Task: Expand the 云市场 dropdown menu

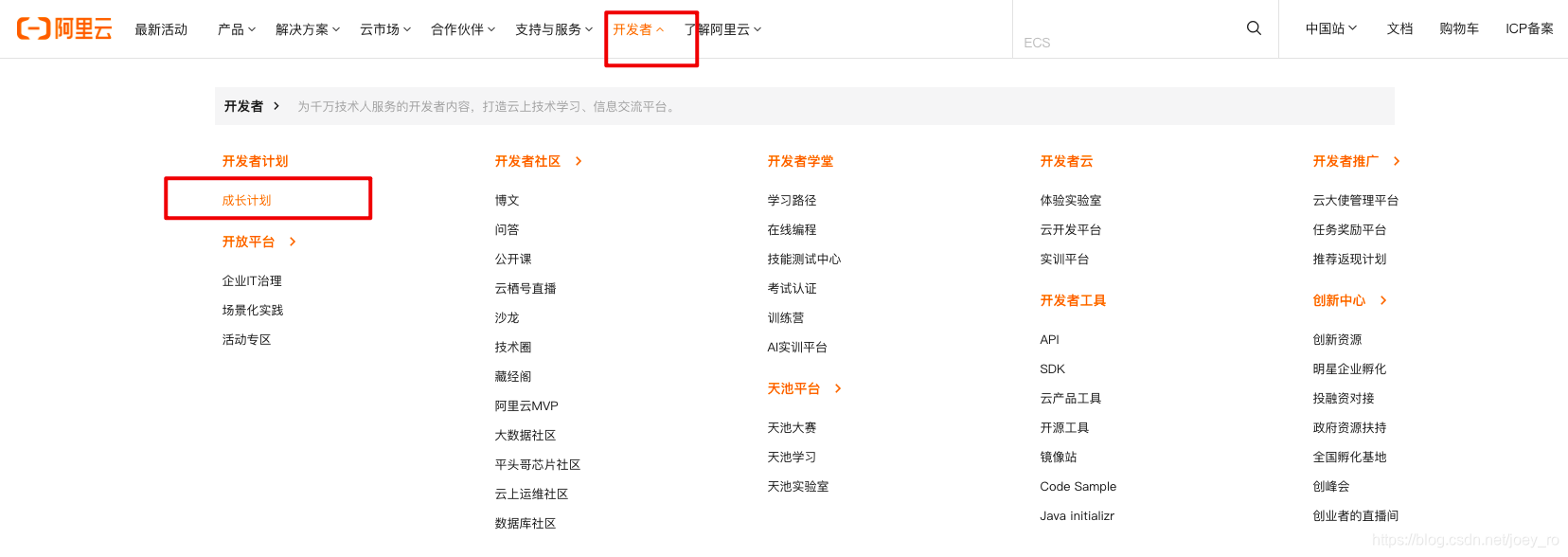Action: [x=385, y=29]
